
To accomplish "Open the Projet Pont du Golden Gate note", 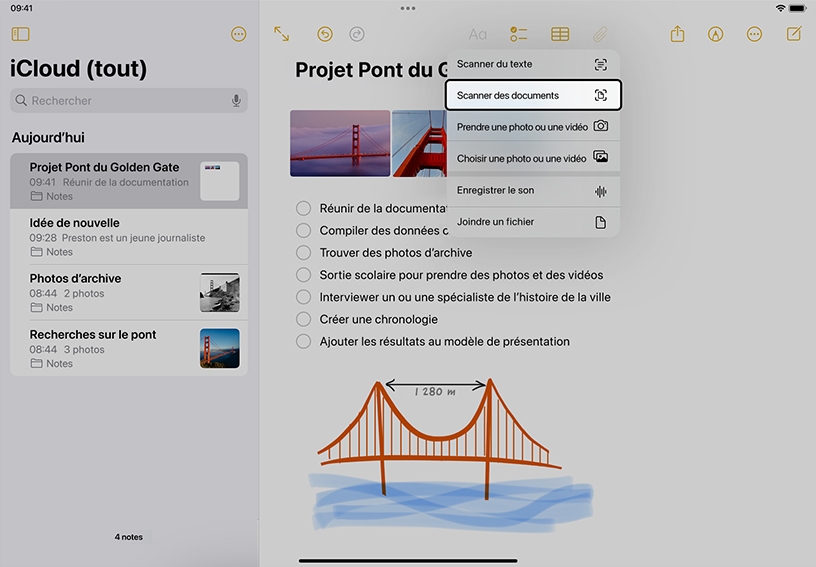I will click(x=129, y=181).
